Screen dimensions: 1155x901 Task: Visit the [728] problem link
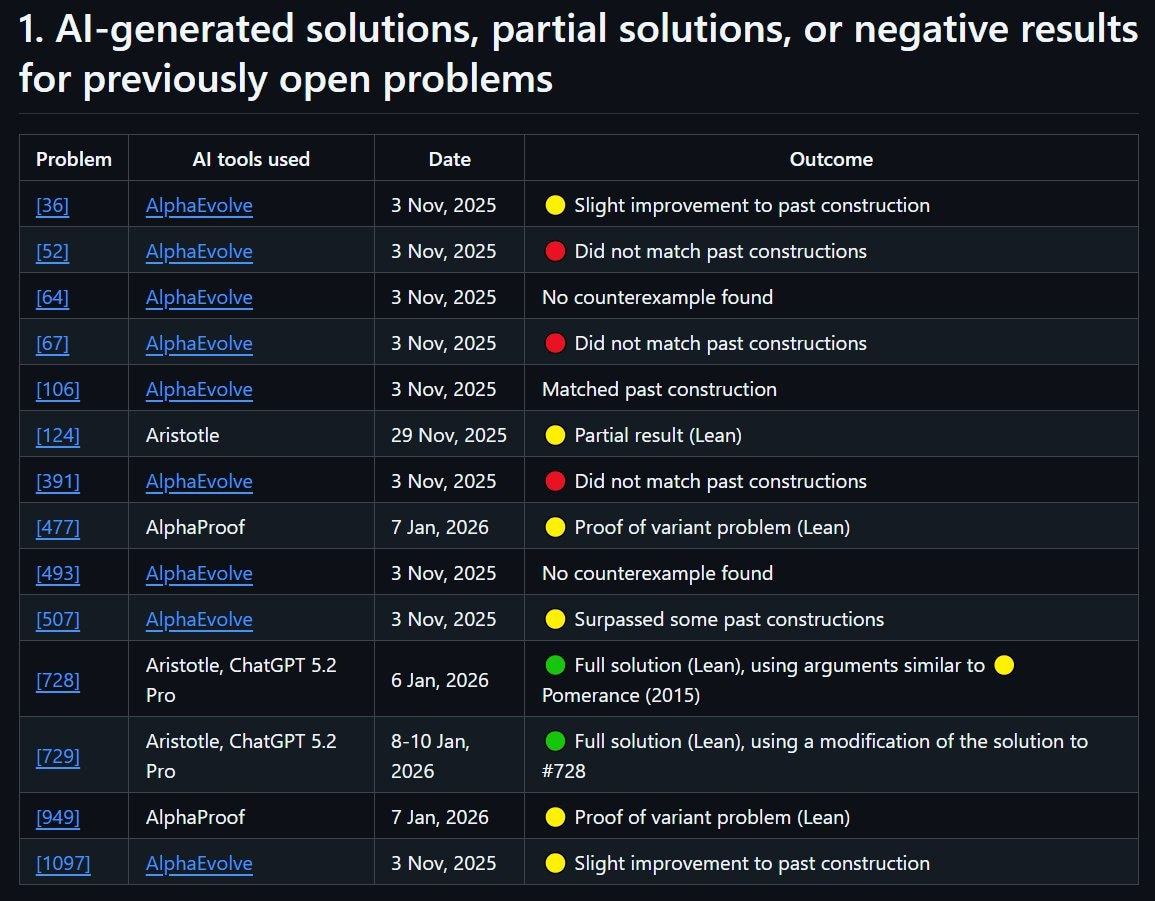pos(57,681)
